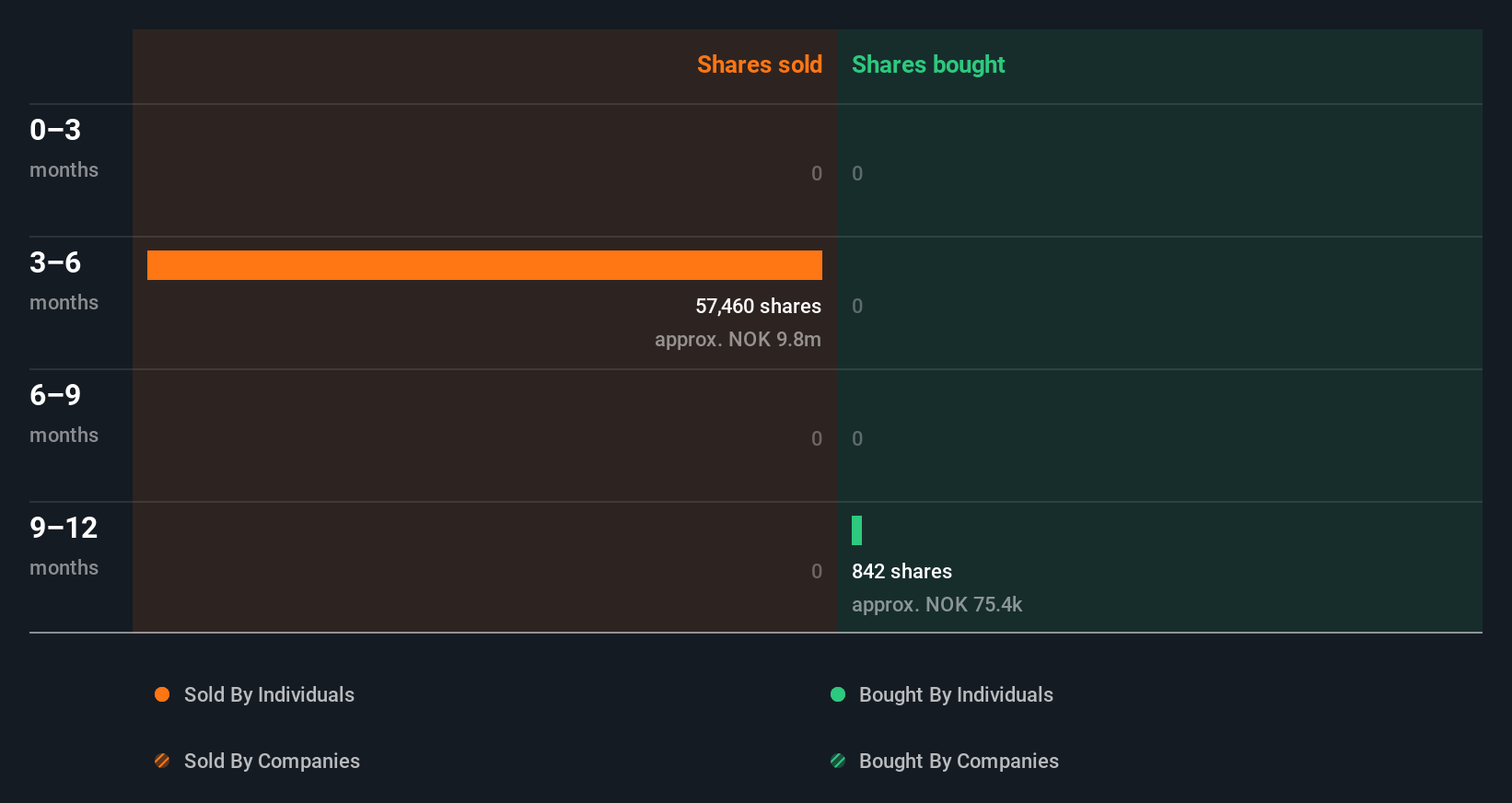The height and width of the screenshot is (803, 1512).
Task: Click the 57,460 shares value
Action: pos(758,306)
